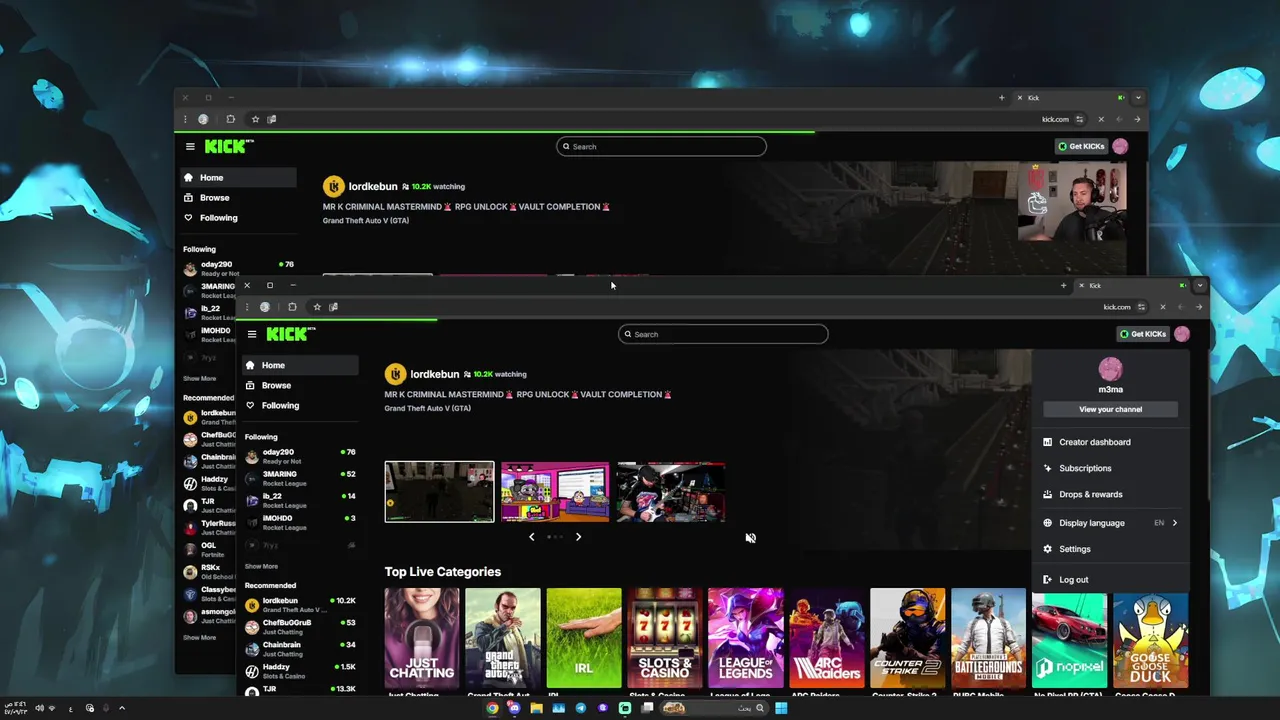Open 3MARING channel in front Following list
The width and height of the screenshot is (1280, 720).
tap(299, 478)
